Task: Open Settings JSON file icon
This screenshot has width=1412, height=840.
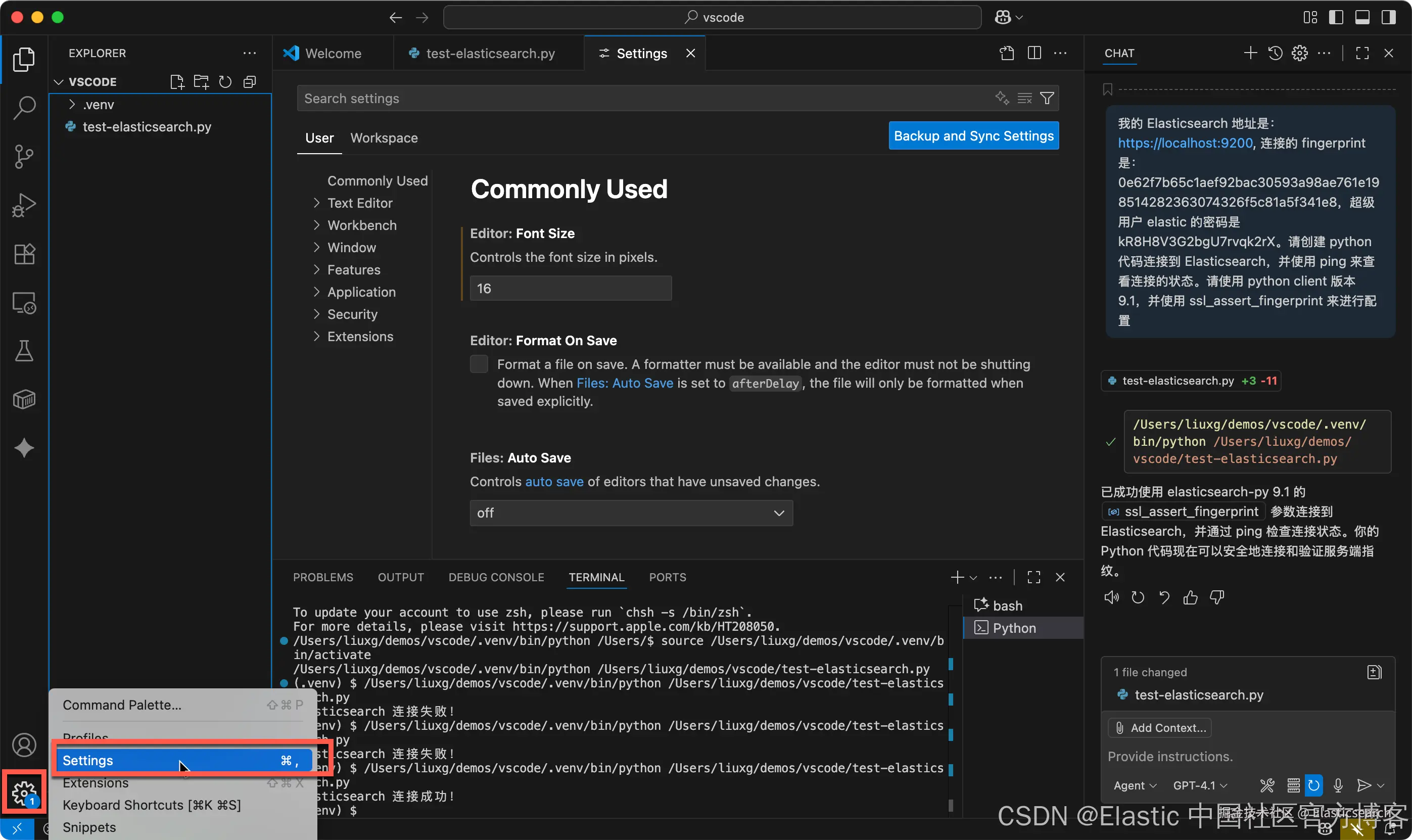Action: tap(1007, 53)
